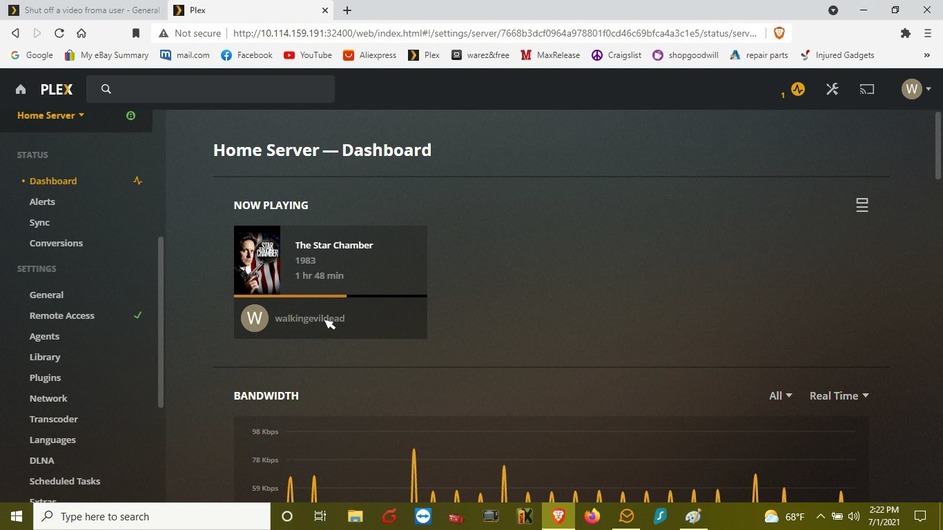Viewport: 943px width, 530px height.
Task: Open Agents settings
Action: (x=45, y=336)
